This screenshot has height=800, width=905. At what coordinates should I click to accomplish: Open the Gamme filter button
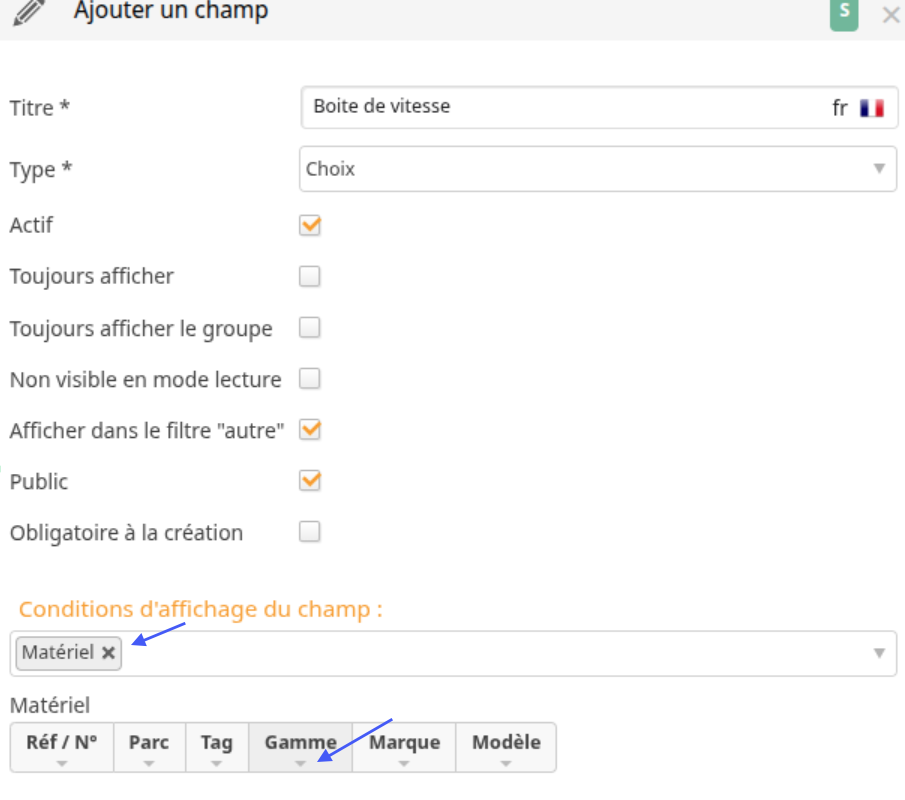300,747
